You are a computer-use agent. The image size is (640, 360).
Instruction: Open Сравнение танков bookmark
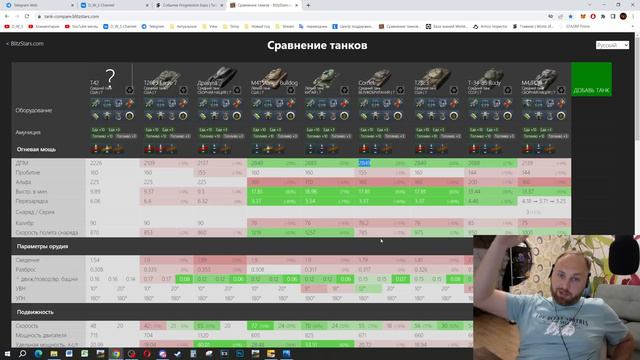pyautogui.click(x=399, y=26)
